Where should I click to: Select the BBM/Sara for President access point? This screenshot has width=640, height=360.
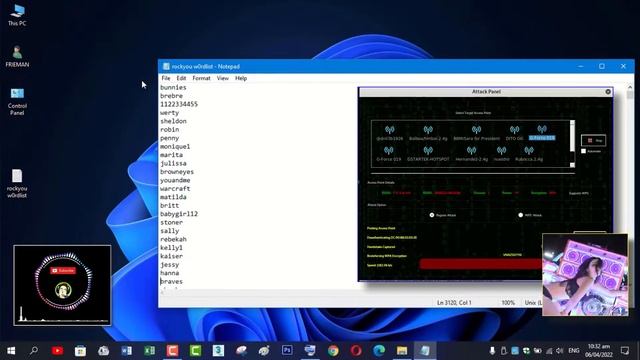[x=476, y=133]
